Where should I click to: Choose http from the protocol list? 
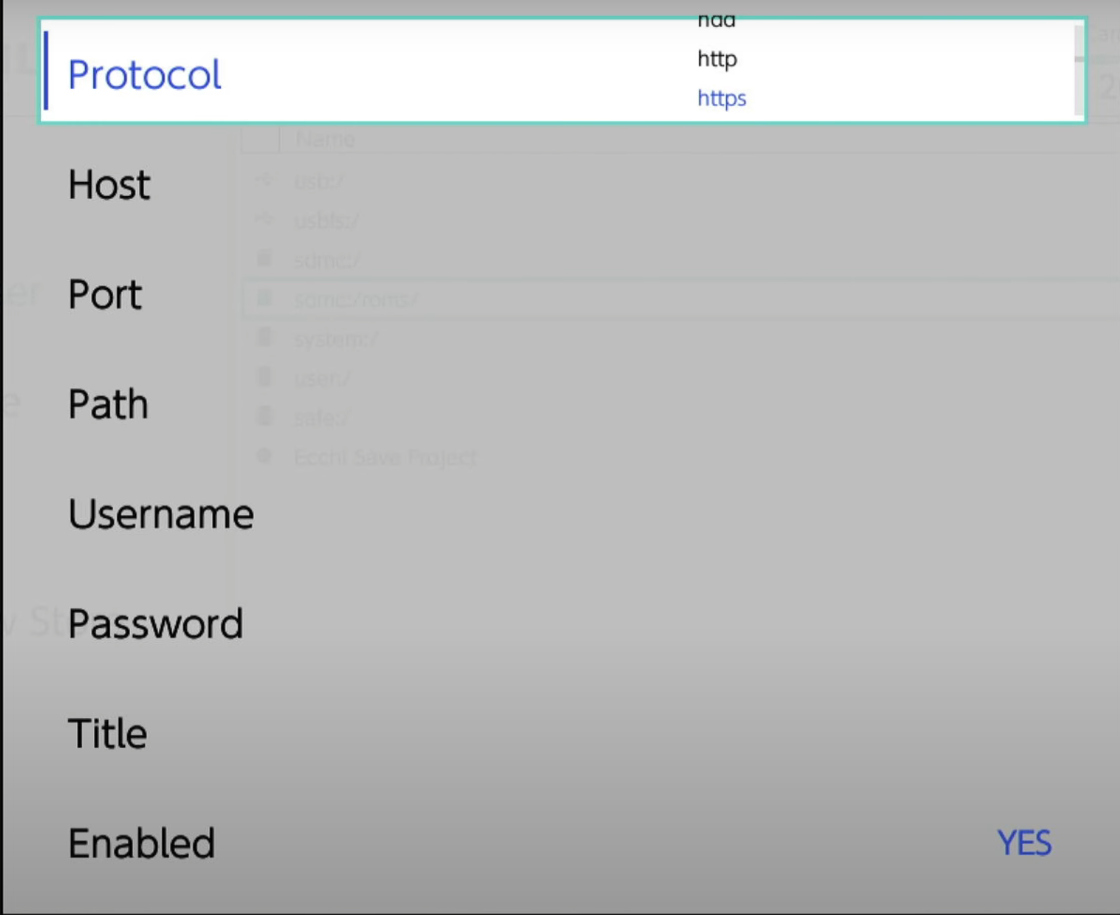tap(717, 59)
